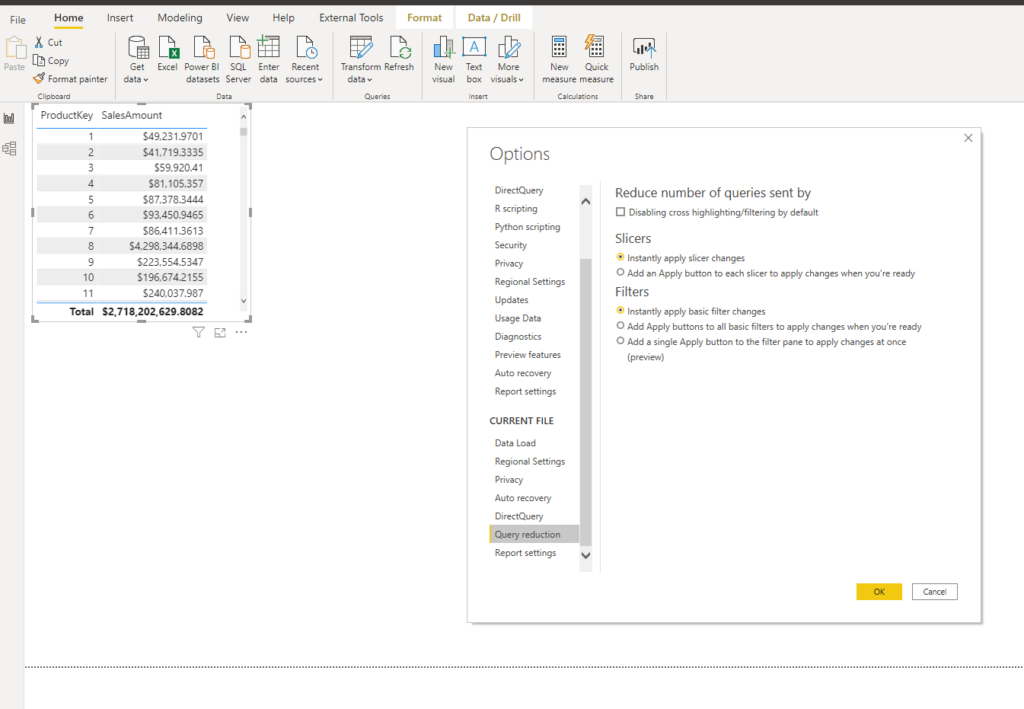This screenshot has width=1024, height=709.
Task: Publish the report
Action: pos(643,56)
